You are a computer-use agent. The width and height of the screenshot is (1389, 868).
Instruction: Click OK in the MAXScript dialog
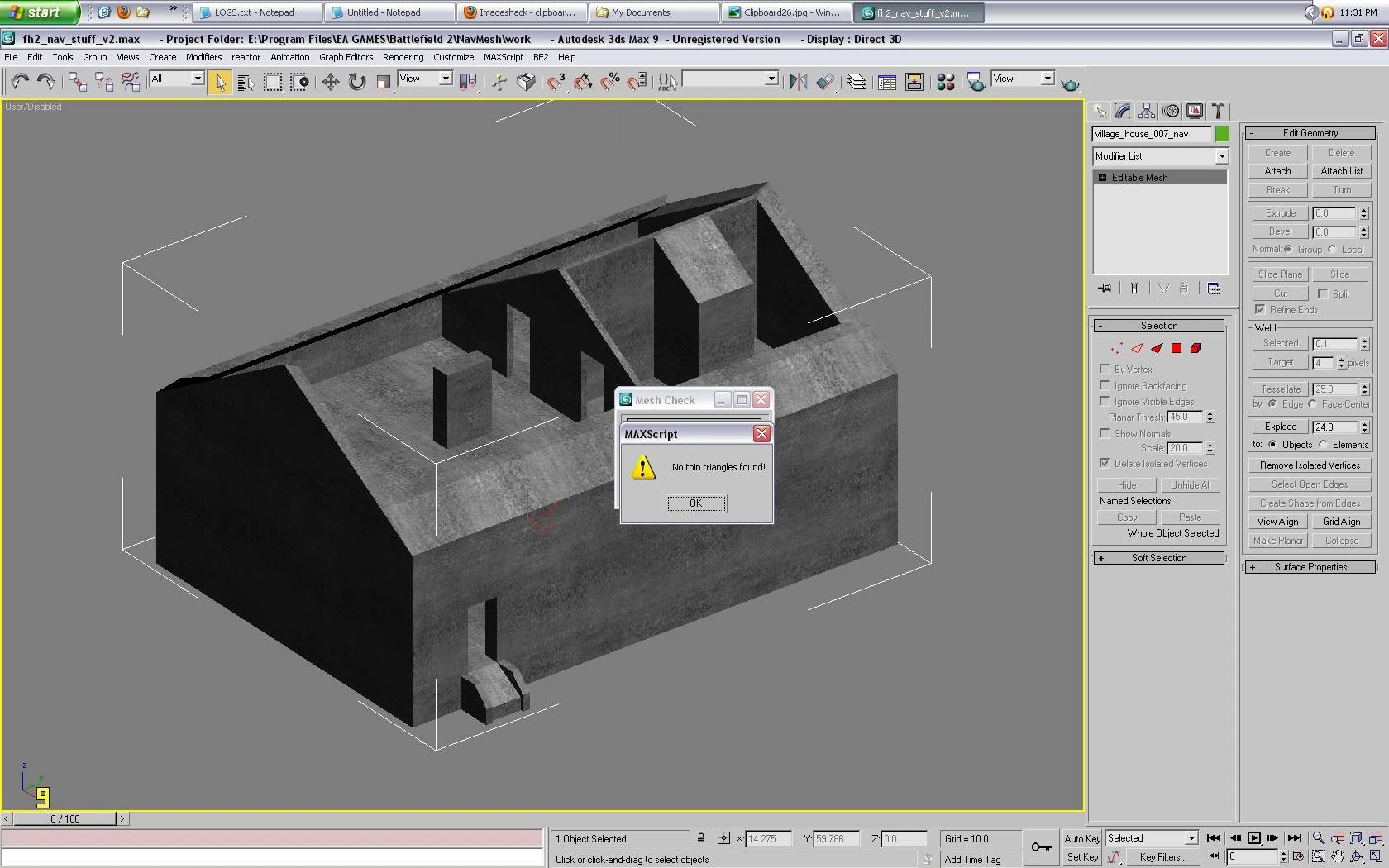pyautogui.click(x=696, y=503)
